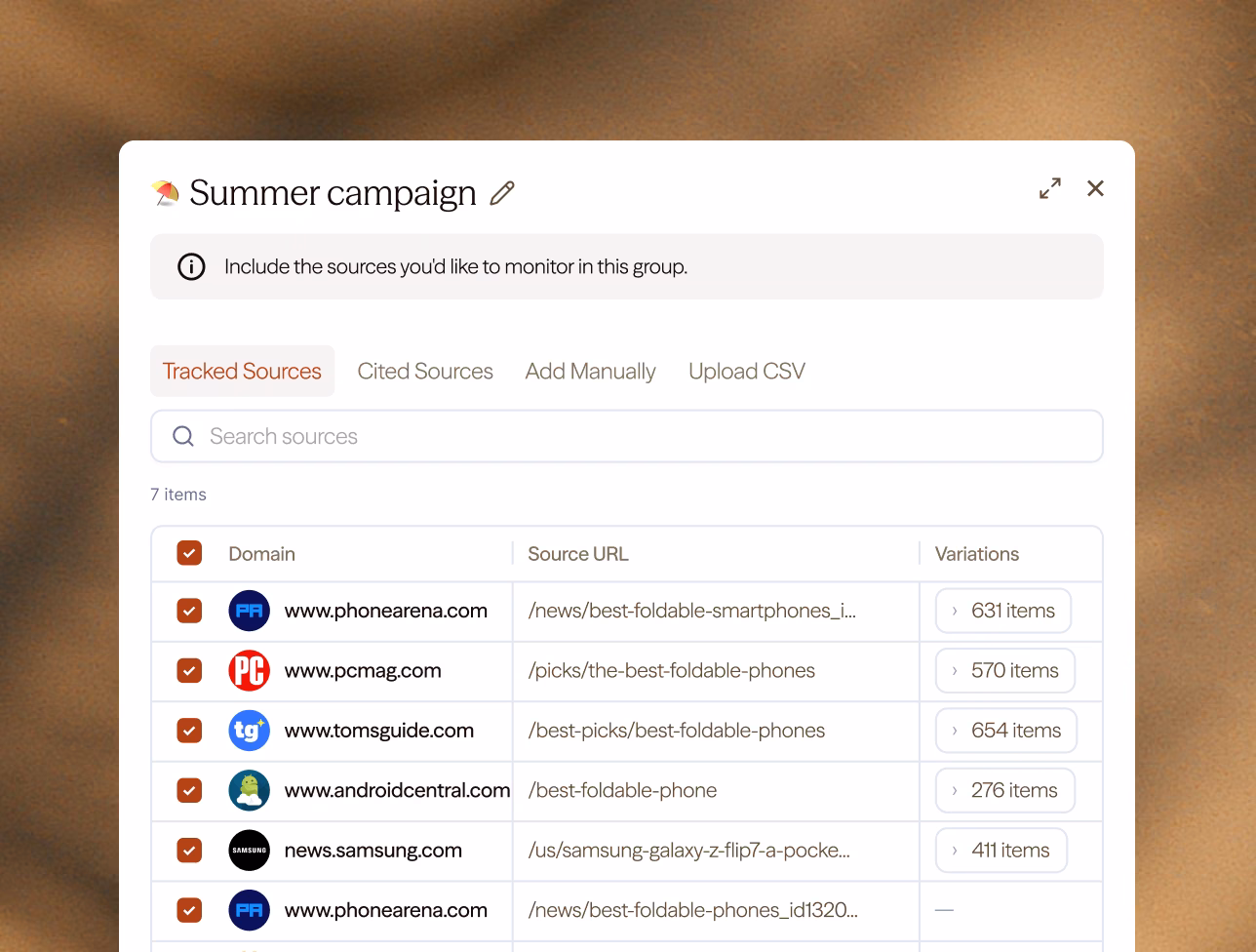
Task: Go to the Upload CSV tab
Action: tap(747, 371)
